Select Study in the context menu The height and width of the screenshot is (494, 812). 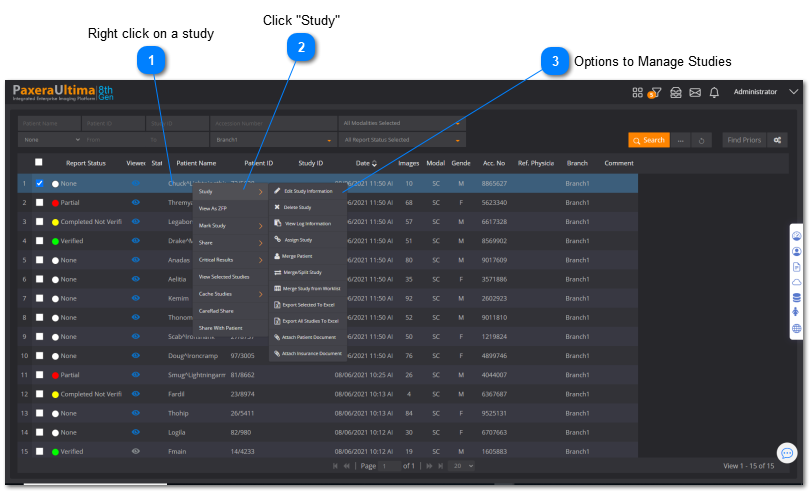(230, 192)
